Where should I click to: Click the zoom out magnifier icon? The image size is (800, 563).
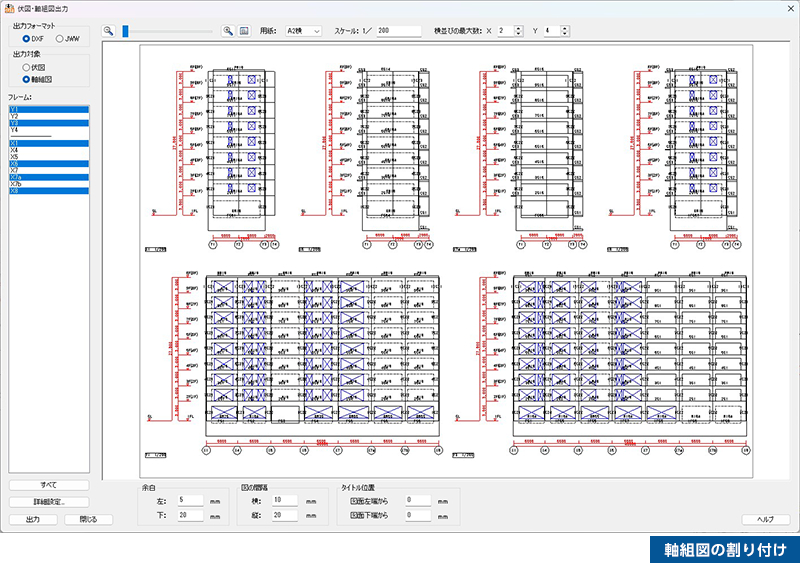pos(108,31)
